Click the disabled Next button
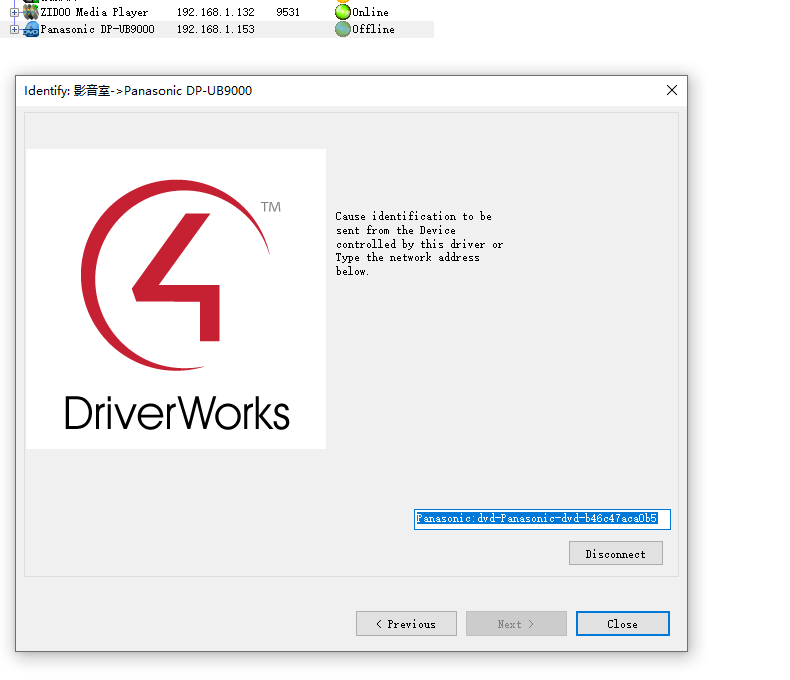The width and height of the screenshot is (790, 680). pos(516,624)
